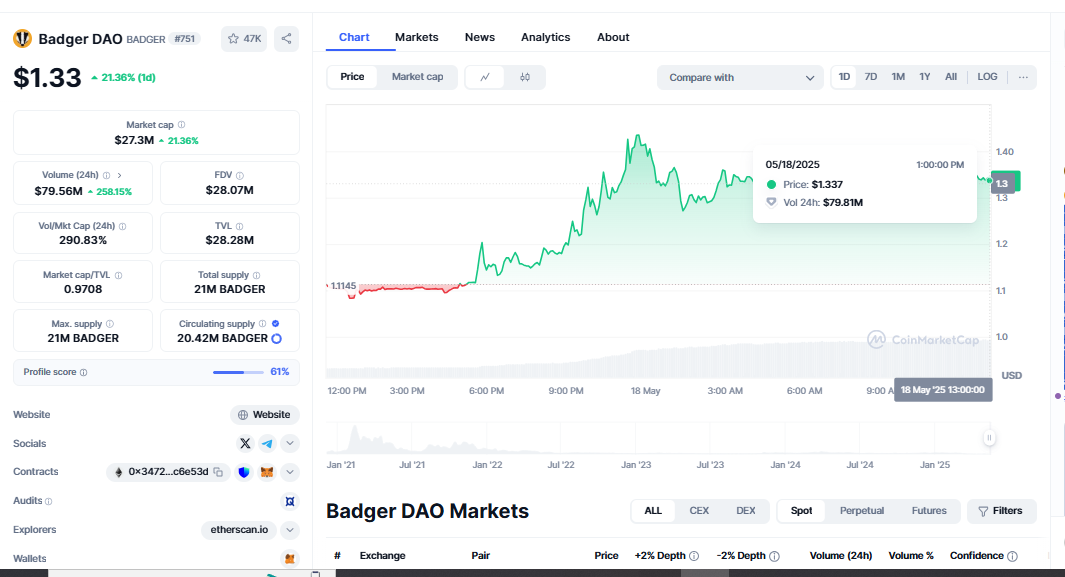Click the Profile score info icon
Image resolution: width=1065 pixels, height=577 pixels.
click(84, 373)
